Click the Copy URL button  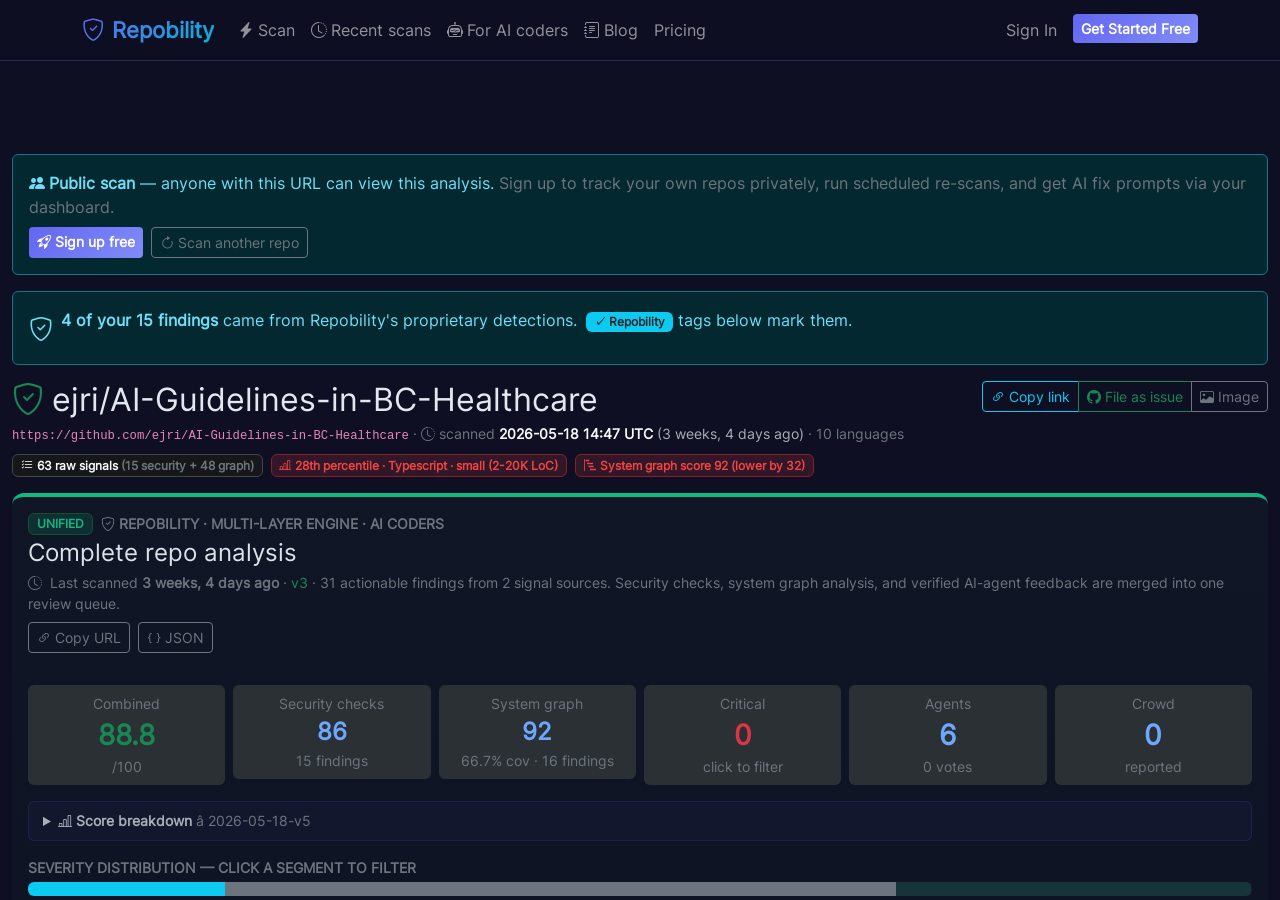(79, 637)
